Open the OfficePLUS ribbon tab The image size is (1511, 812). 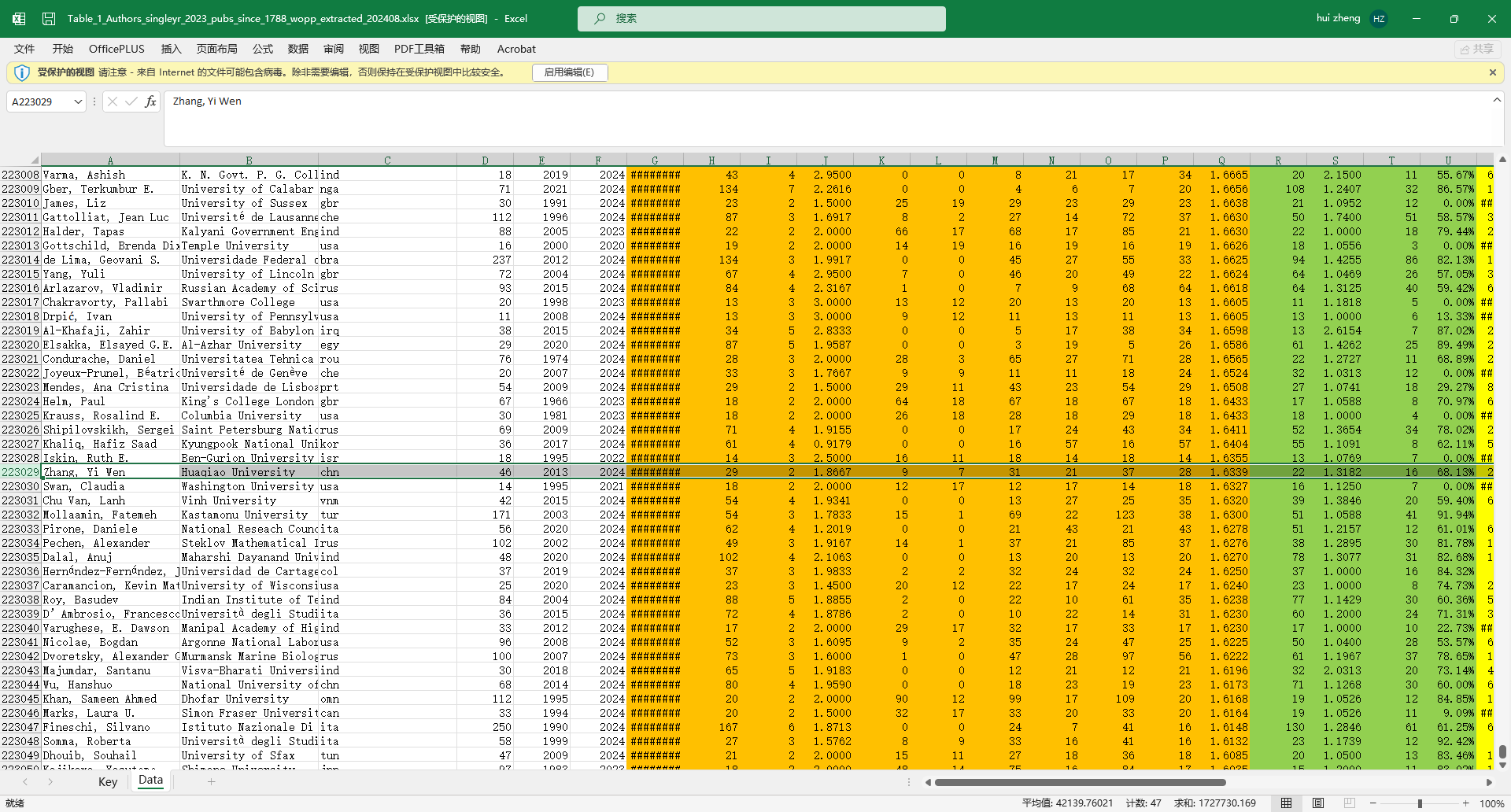coord(116,49)
